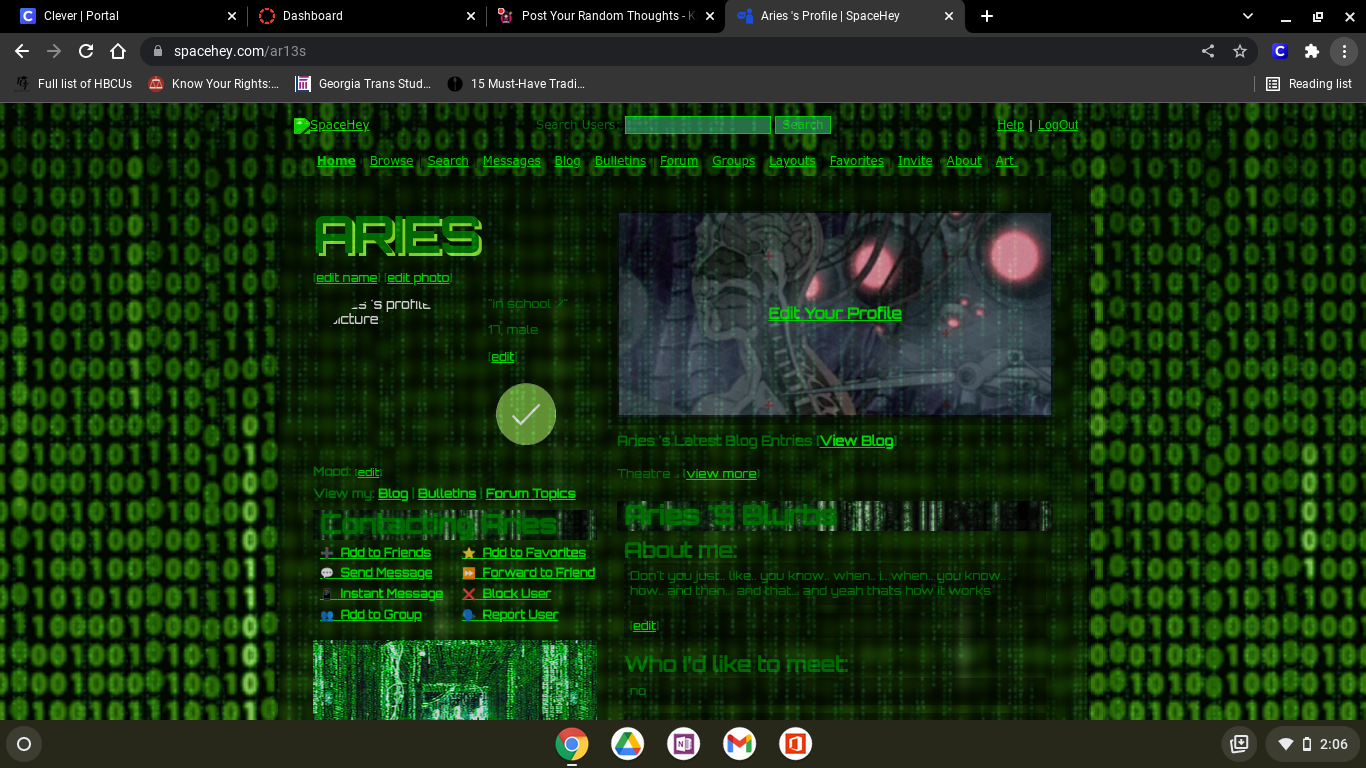This screenshot has height=768, width=1366.
Task: Click the Send Message link
Action: coord(386,573)
